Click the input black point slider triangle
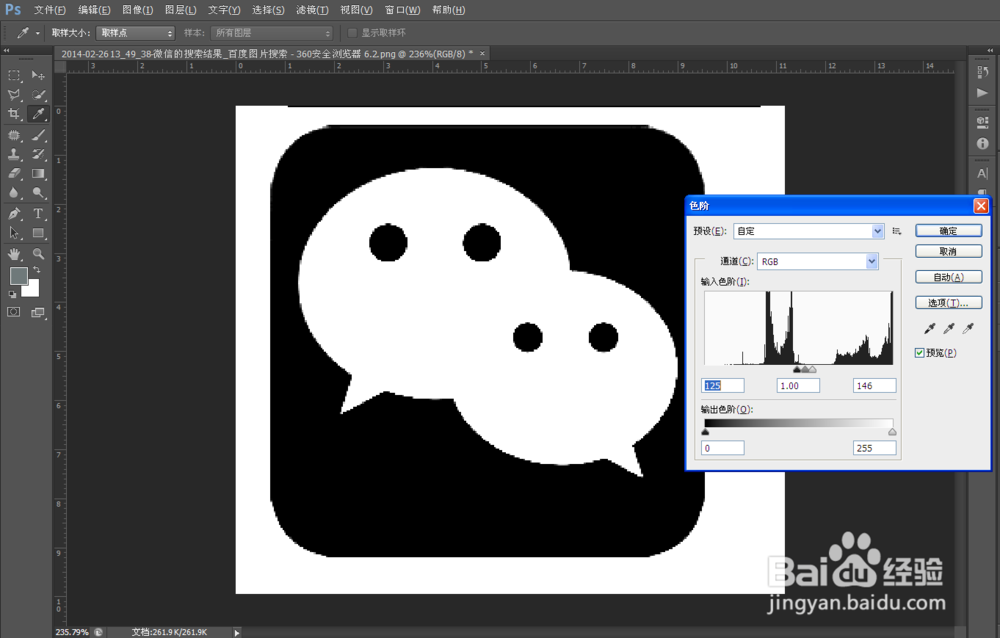Image resolution: width=1000 pixels, height=638 pixels. tap(797, 369)
